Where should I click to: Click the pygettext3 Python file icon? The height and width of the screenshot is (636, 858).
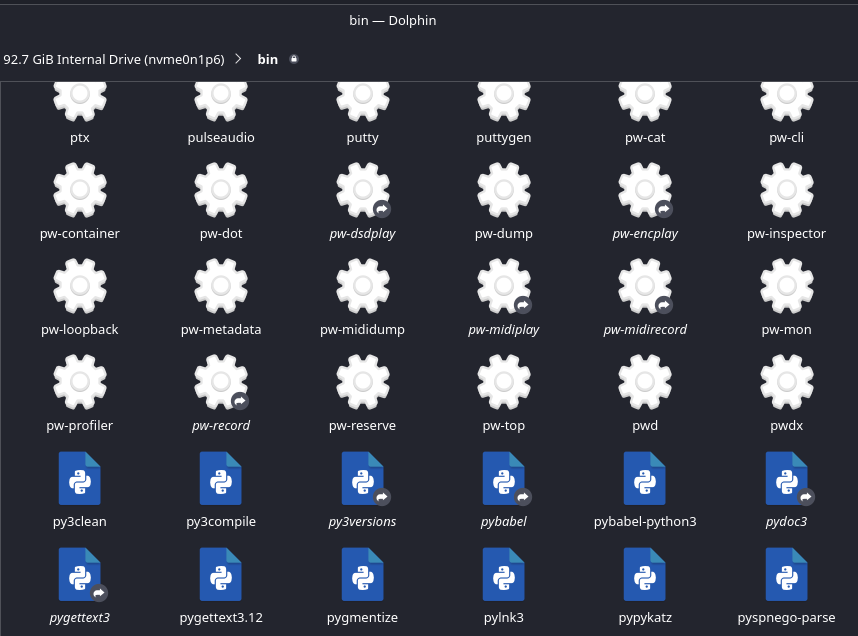(80, 574)
